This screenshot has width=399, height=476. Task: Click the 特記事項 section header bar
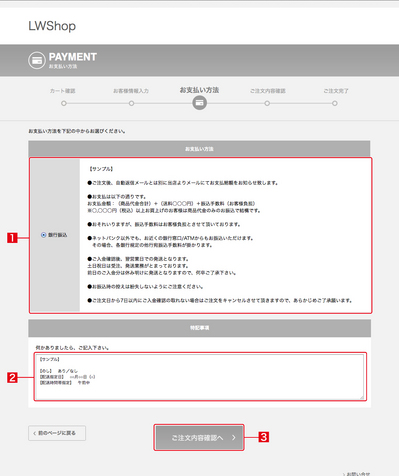200,328
